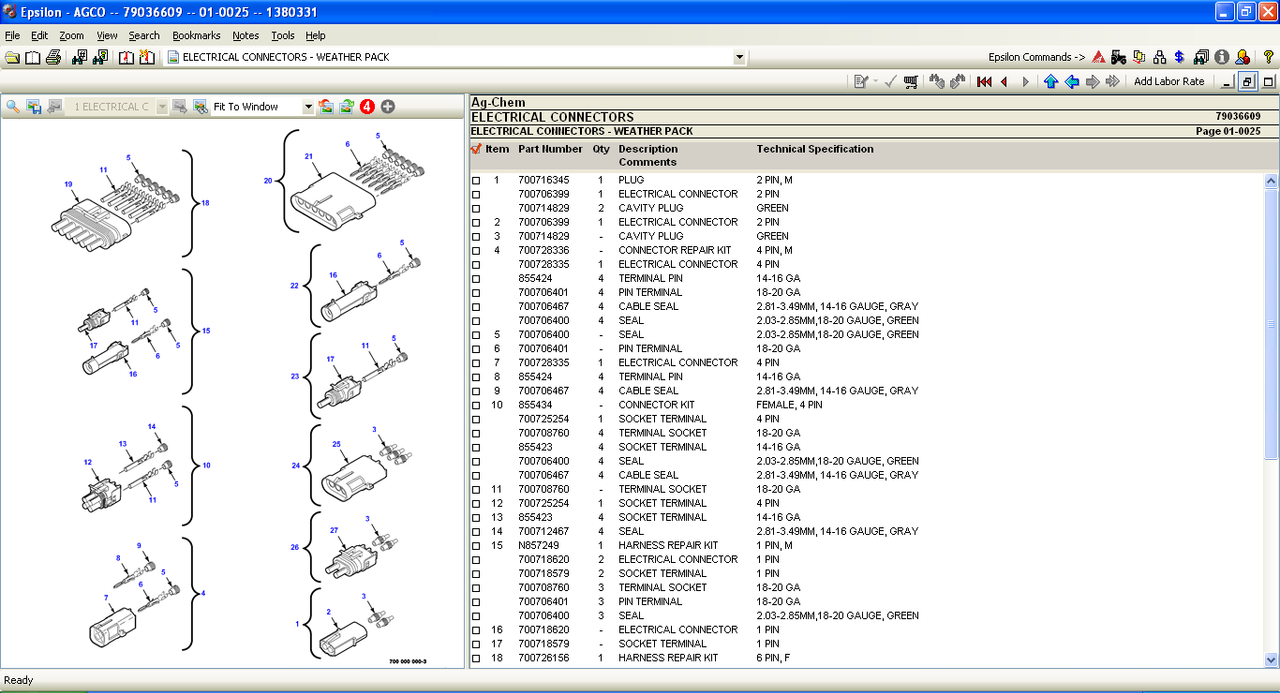Image resolution: width=1280 pixels, height=693 pixels.
Task: Open the Fit To Window zoom dropdown
Action: coord(308,107)
